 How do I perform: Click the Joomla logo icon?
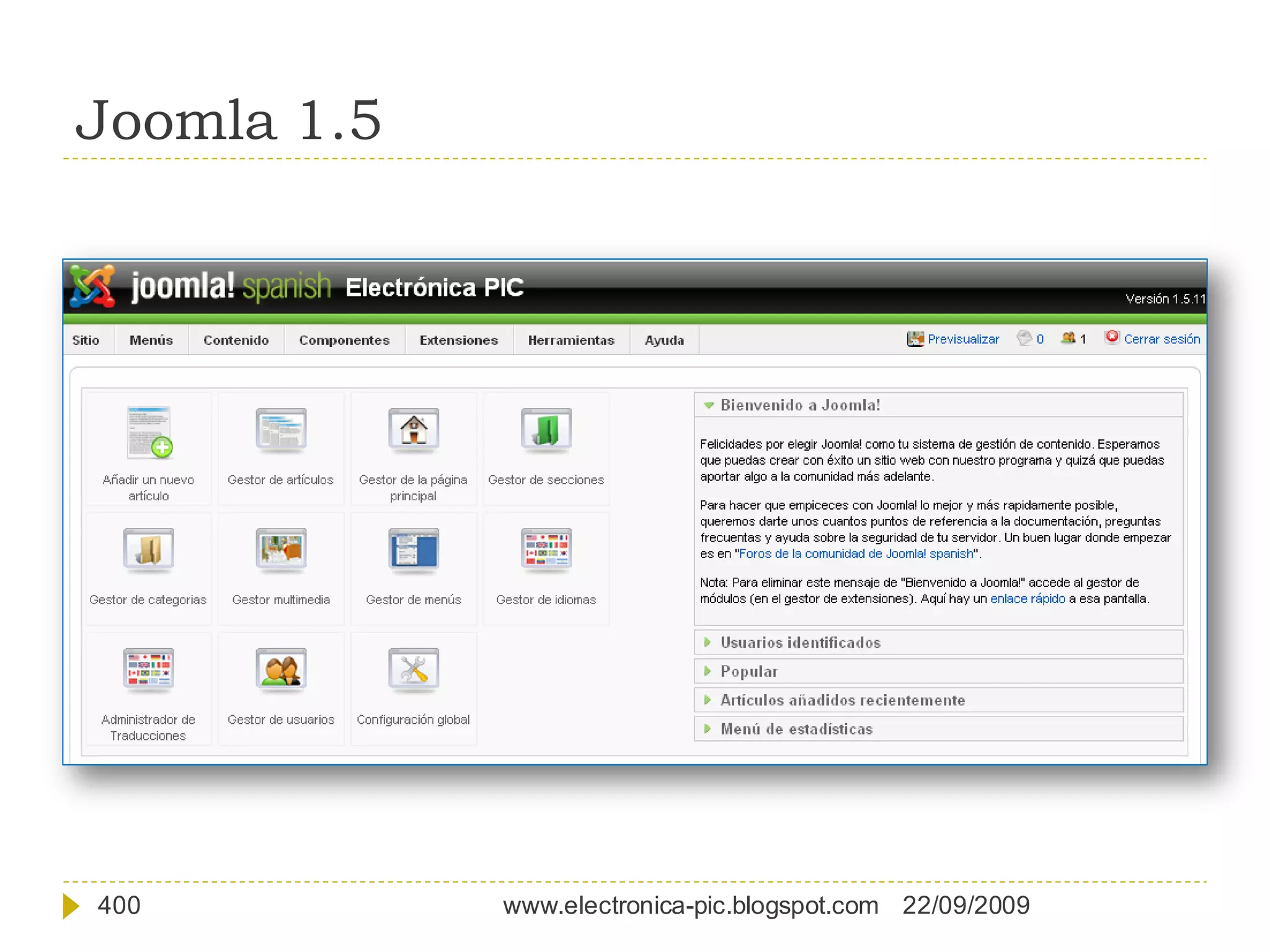(92, 286)
